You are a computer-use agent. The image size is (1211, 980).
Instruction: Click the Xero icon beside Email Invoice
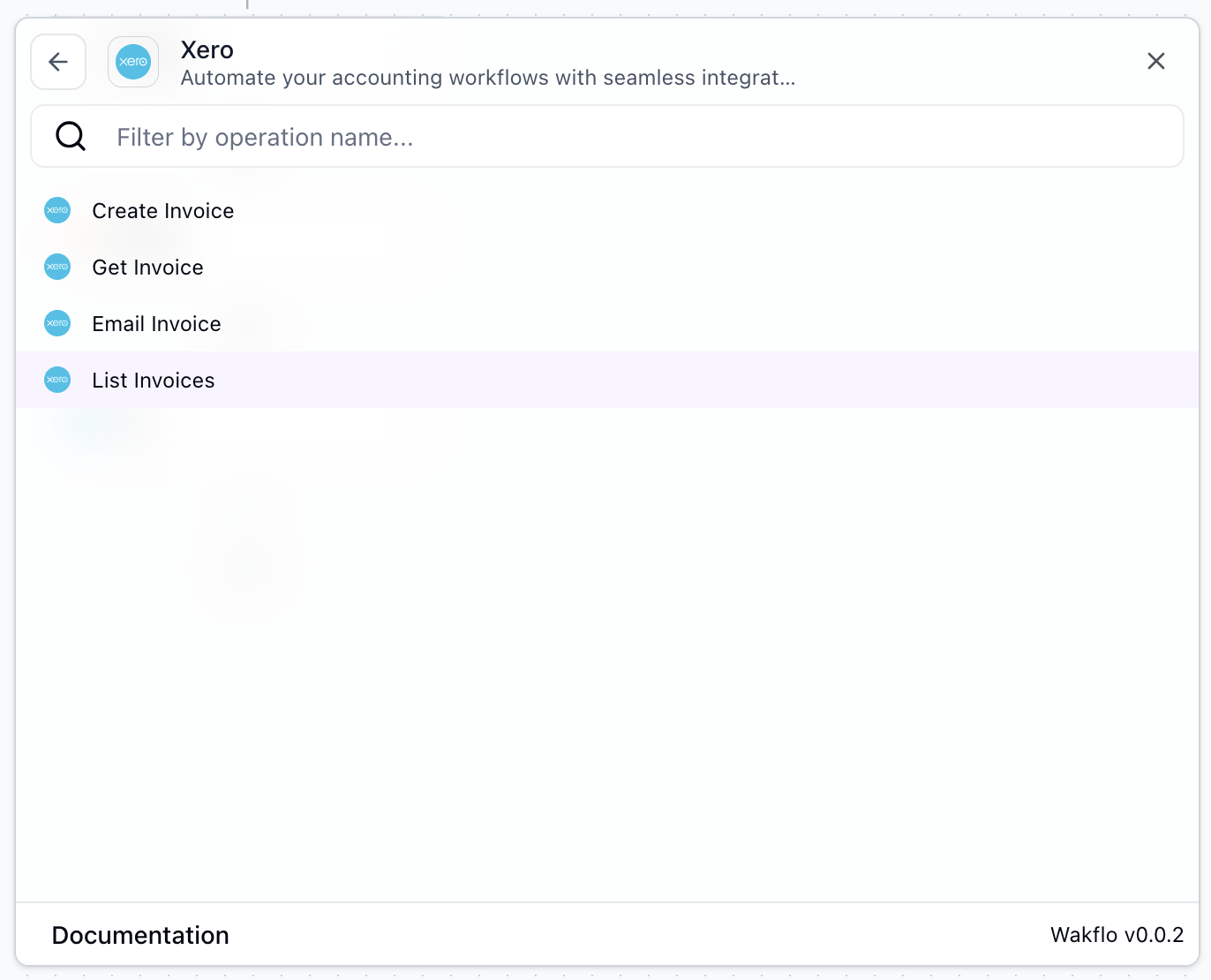click(56, 323)
